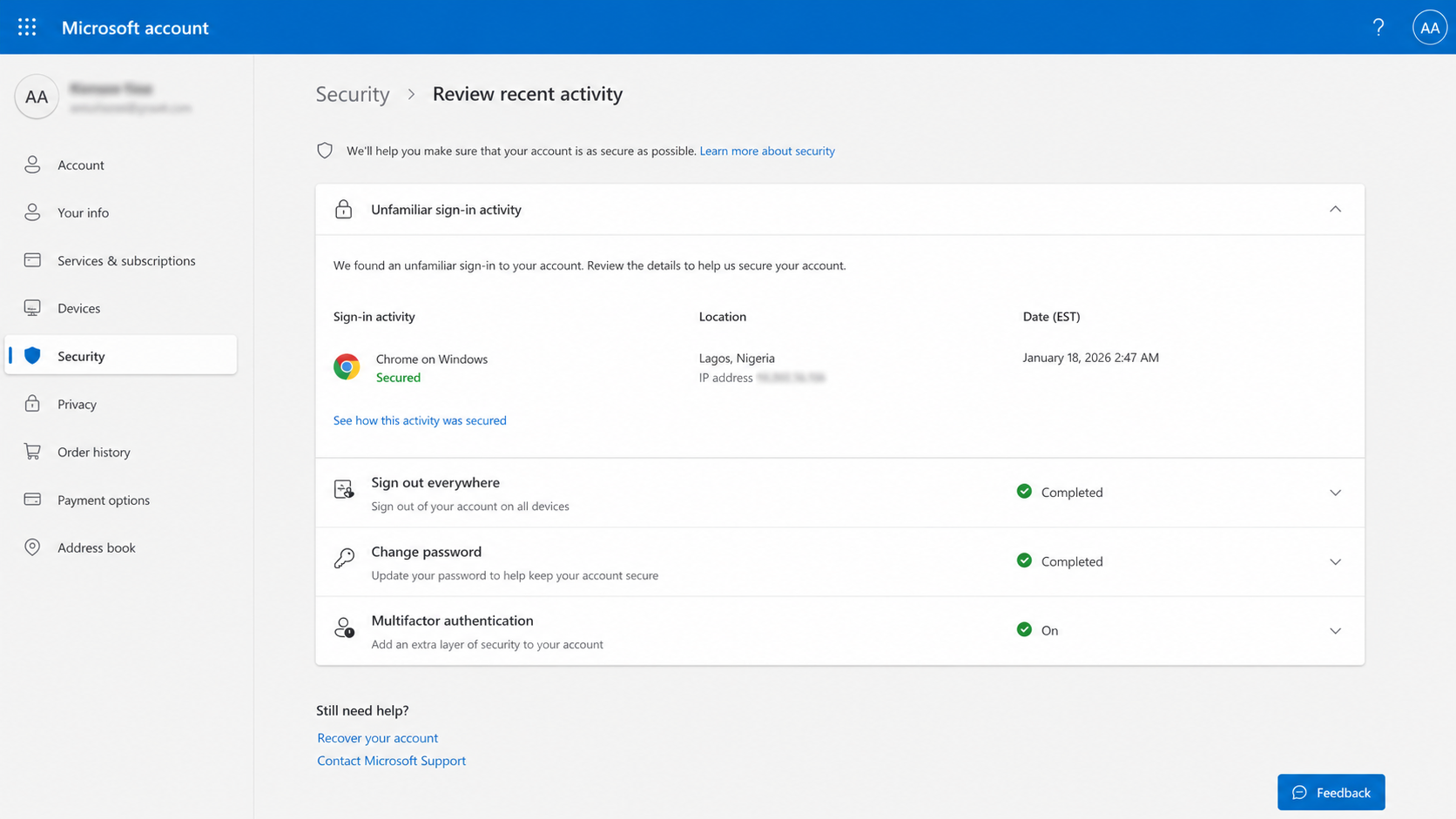Click the green check beside On status
Screen dimensions: 1456x819
[1024, 629]
